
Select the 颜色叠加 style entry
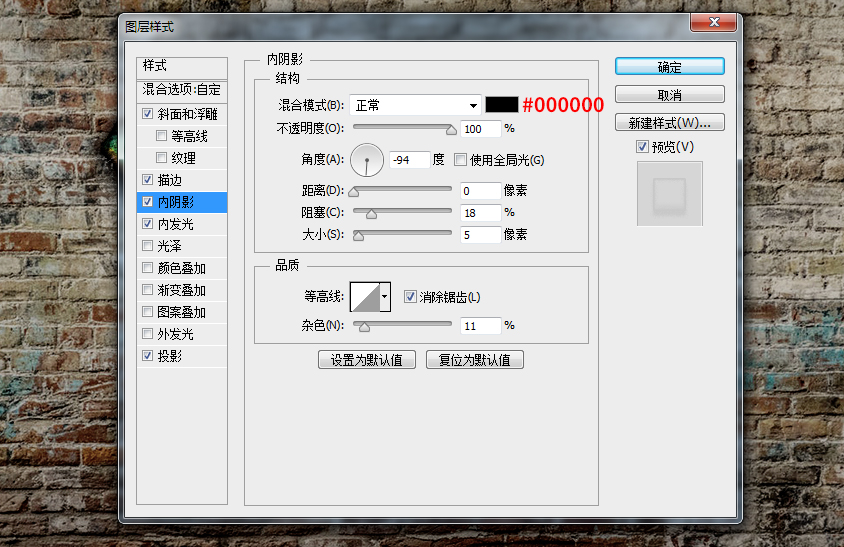tap(182, 268)
